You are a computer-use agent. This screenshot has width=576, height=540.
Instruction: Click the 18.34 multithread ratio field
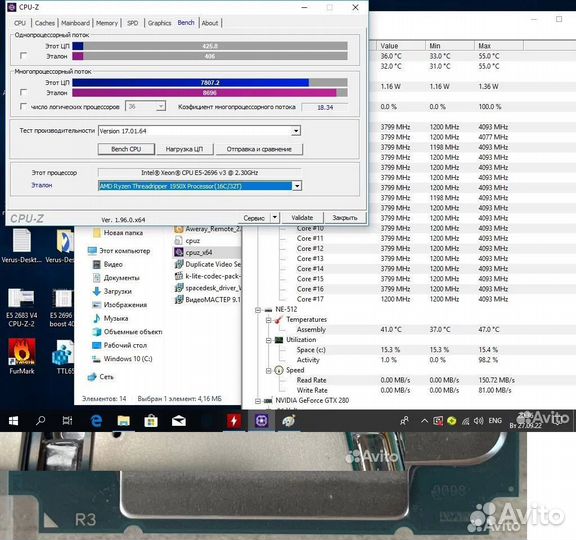pos(325,107)
